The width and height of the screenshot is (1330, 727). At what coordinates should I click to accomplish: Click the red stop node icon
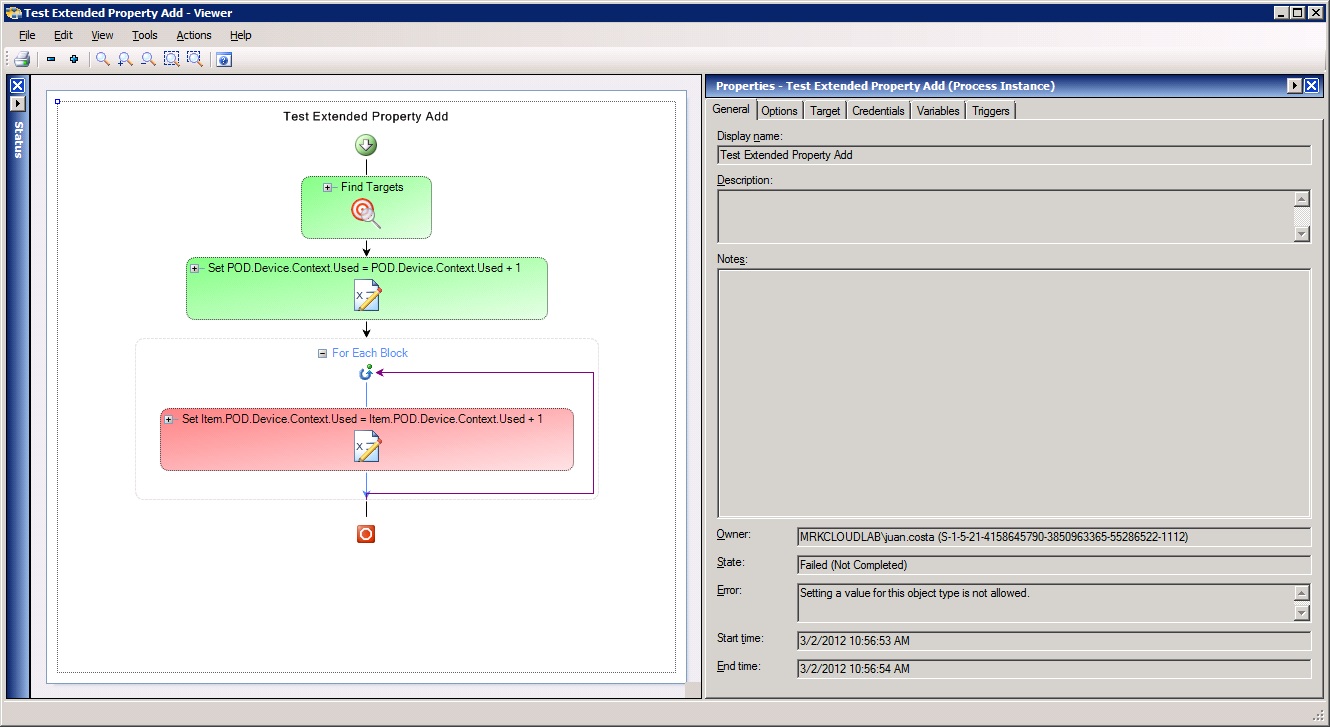(x=366, y=534)
